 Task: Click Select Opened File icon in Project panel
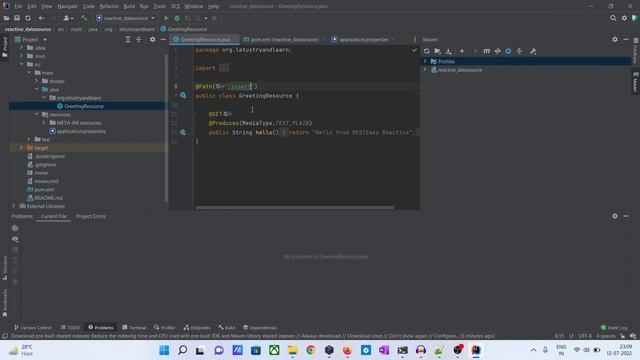(x=128, y=39)
